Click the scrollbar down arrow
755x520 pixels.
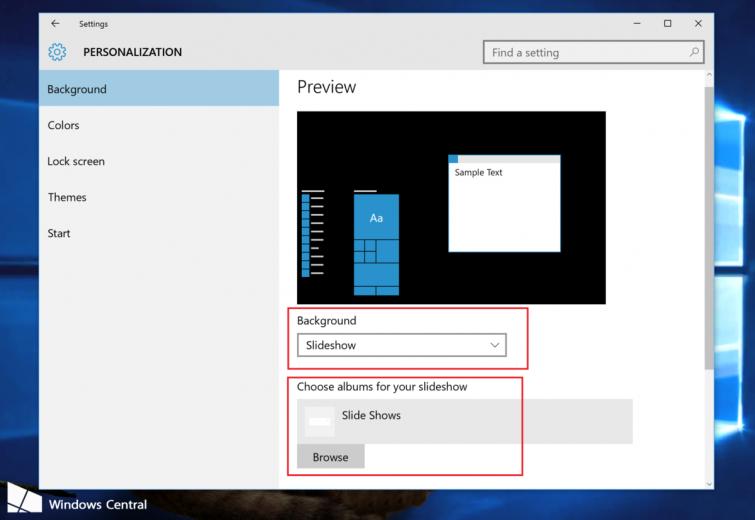pyautogui.click(x=709, y=483)
